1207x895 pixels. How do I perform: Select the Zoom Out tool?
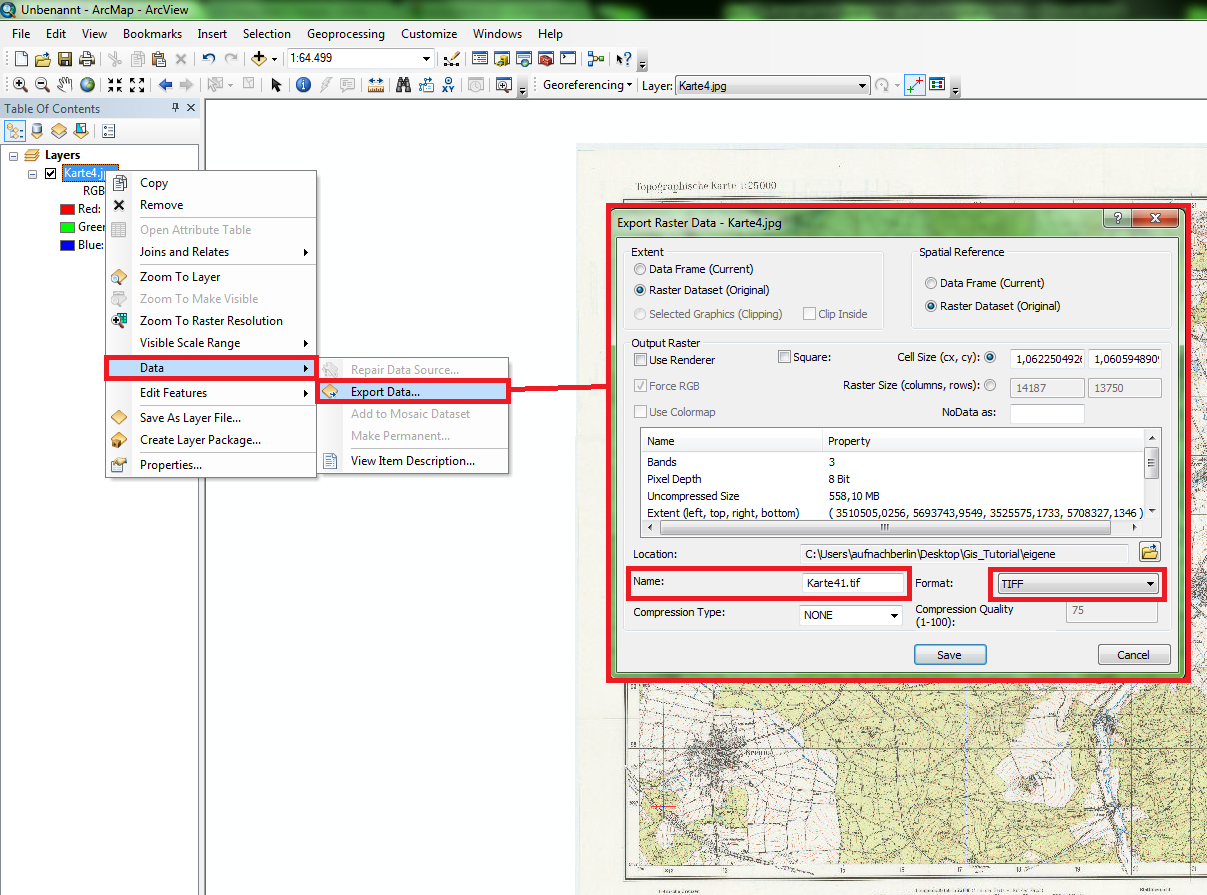pos(42,85)
